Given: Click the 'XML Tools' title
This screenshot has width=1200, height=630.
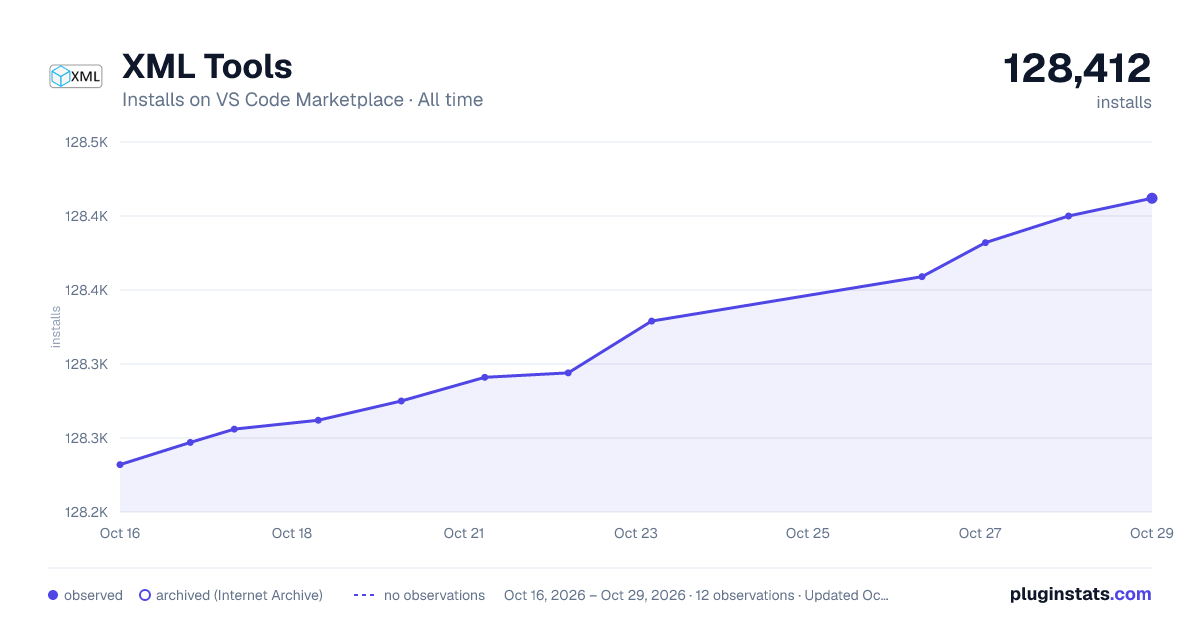Looking at the screenshot, I should 207,66.
